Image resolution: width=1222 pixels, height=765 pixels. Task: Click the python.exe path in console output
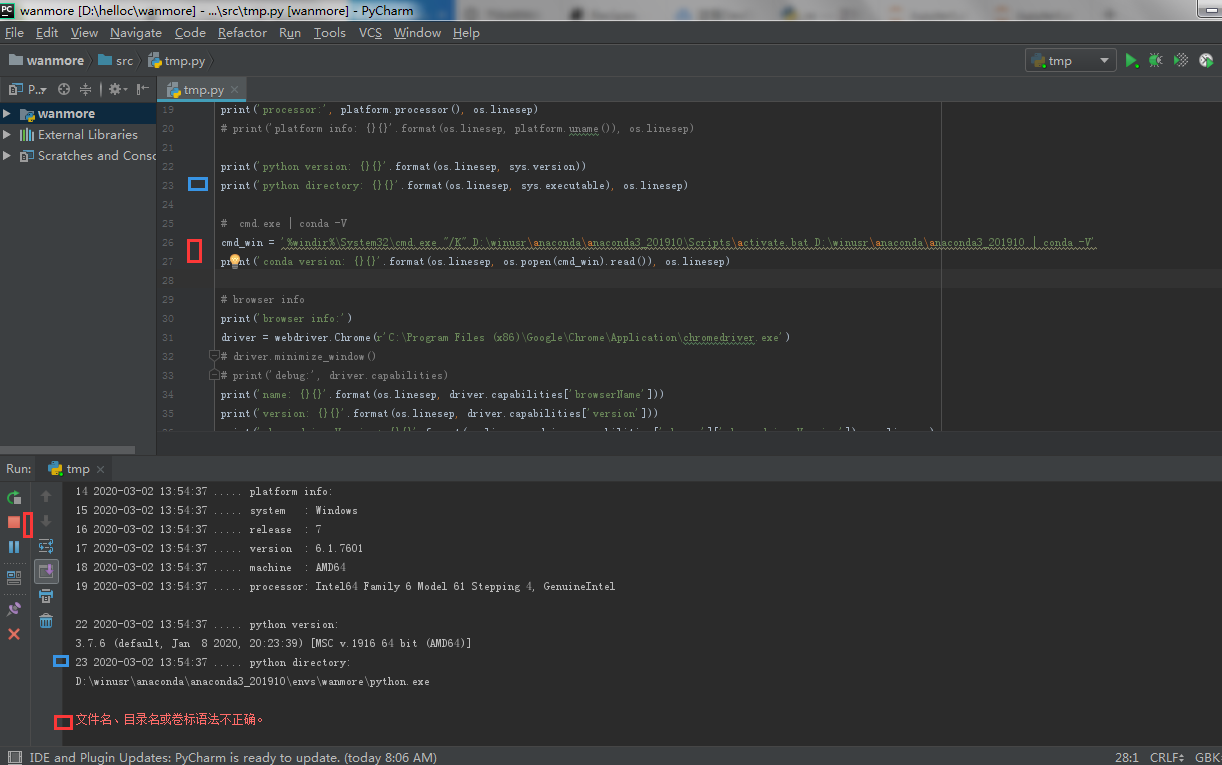(252, 681)
